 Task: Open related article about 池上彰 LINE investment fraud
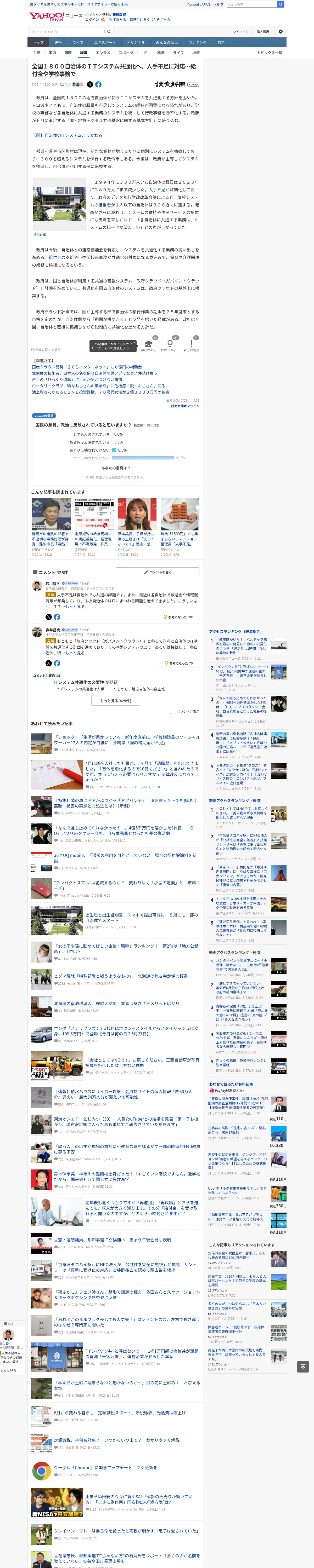tap(100, 392)
